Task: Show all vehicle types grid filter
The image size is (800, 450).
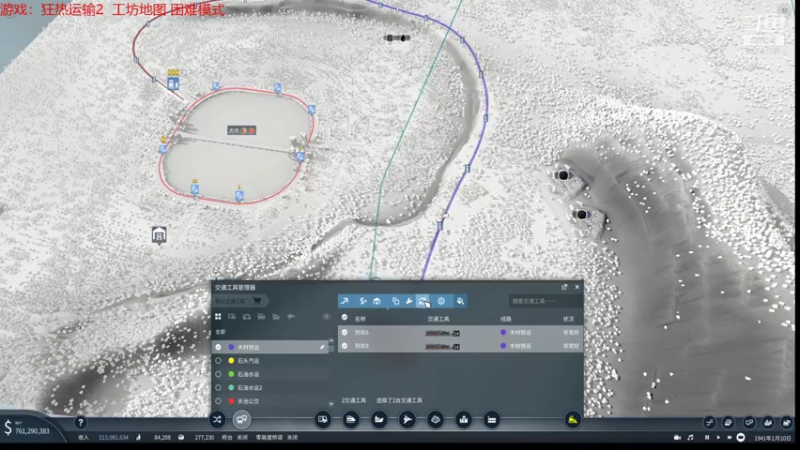Action: click(218, 317)
